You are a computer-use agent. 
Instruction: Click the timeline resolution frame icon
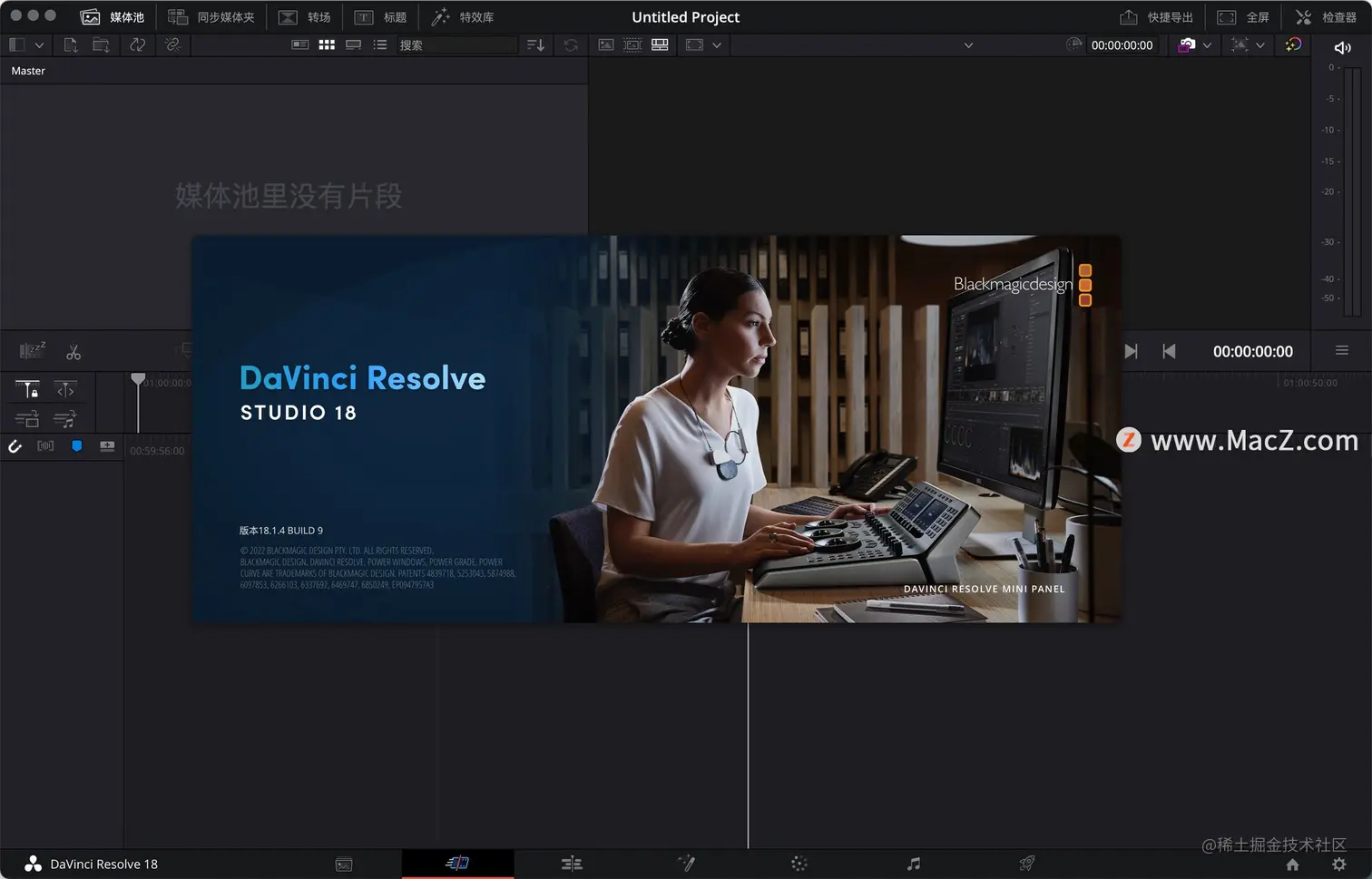point(1240,44)
